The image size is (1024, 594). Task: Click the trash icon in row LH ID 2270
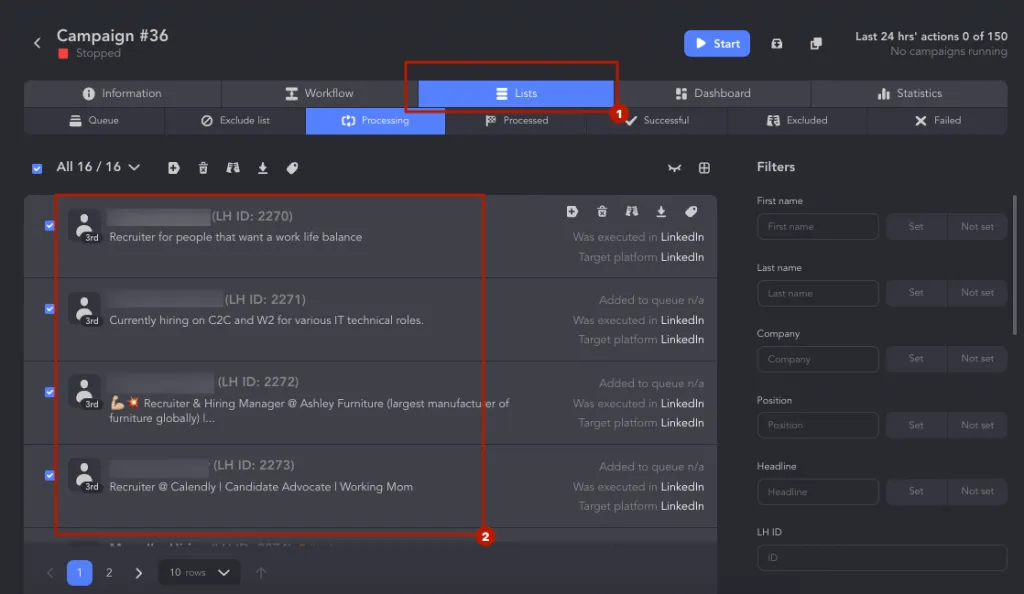(602, 211)
